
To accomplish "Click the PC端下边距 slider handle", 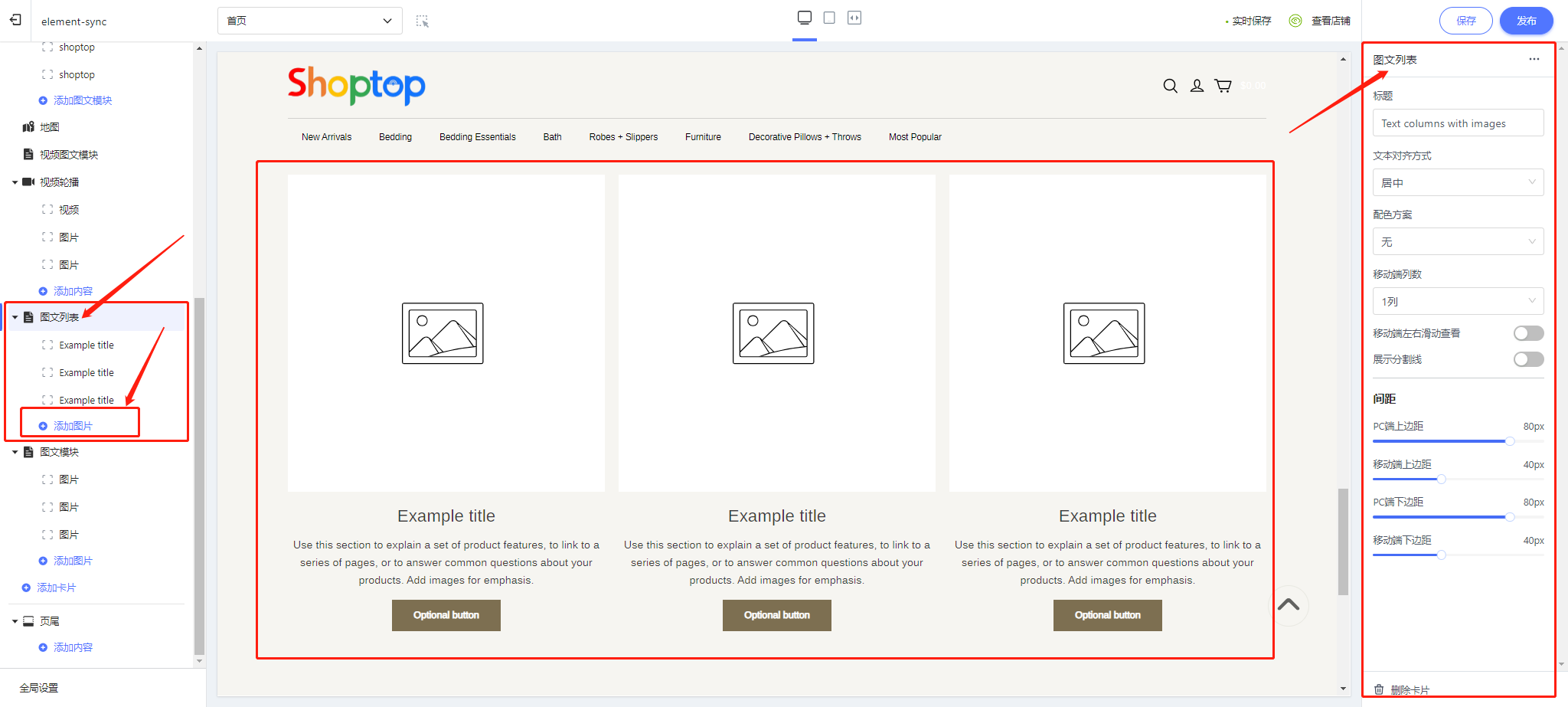I will pos(1510,517).
